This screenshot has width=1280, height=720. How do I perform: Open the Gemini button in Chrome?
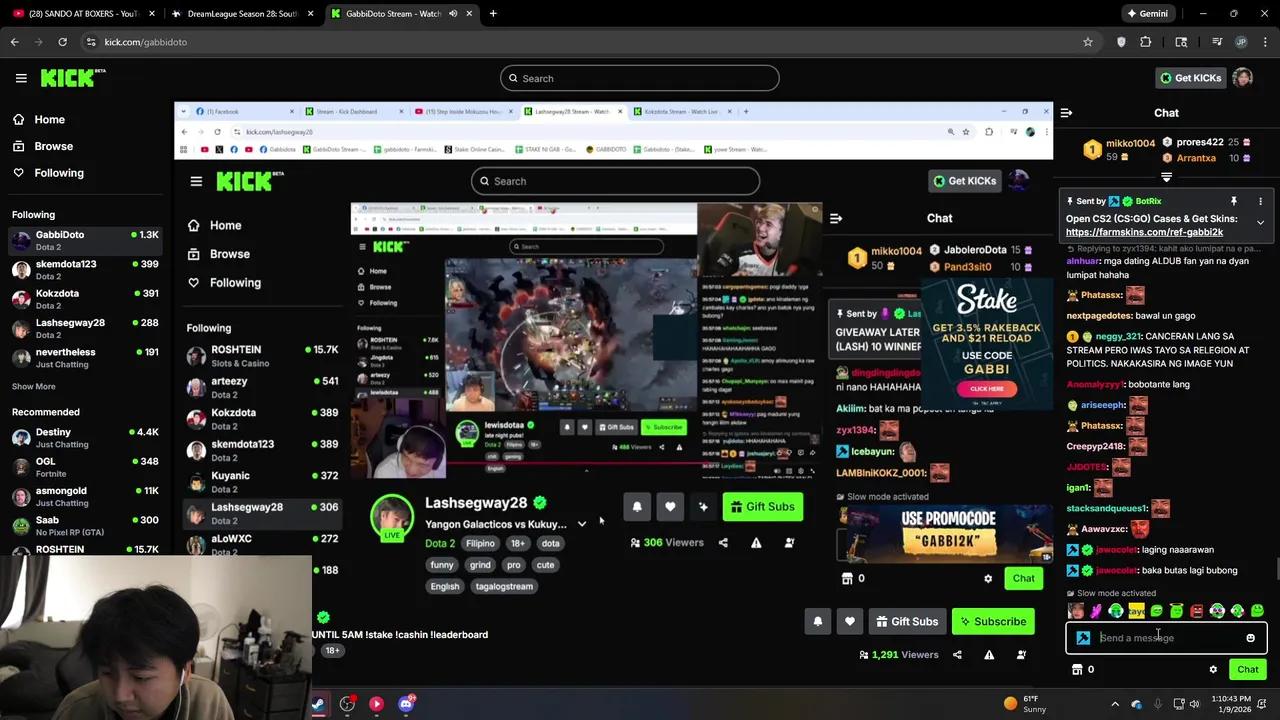point(1147,14)
